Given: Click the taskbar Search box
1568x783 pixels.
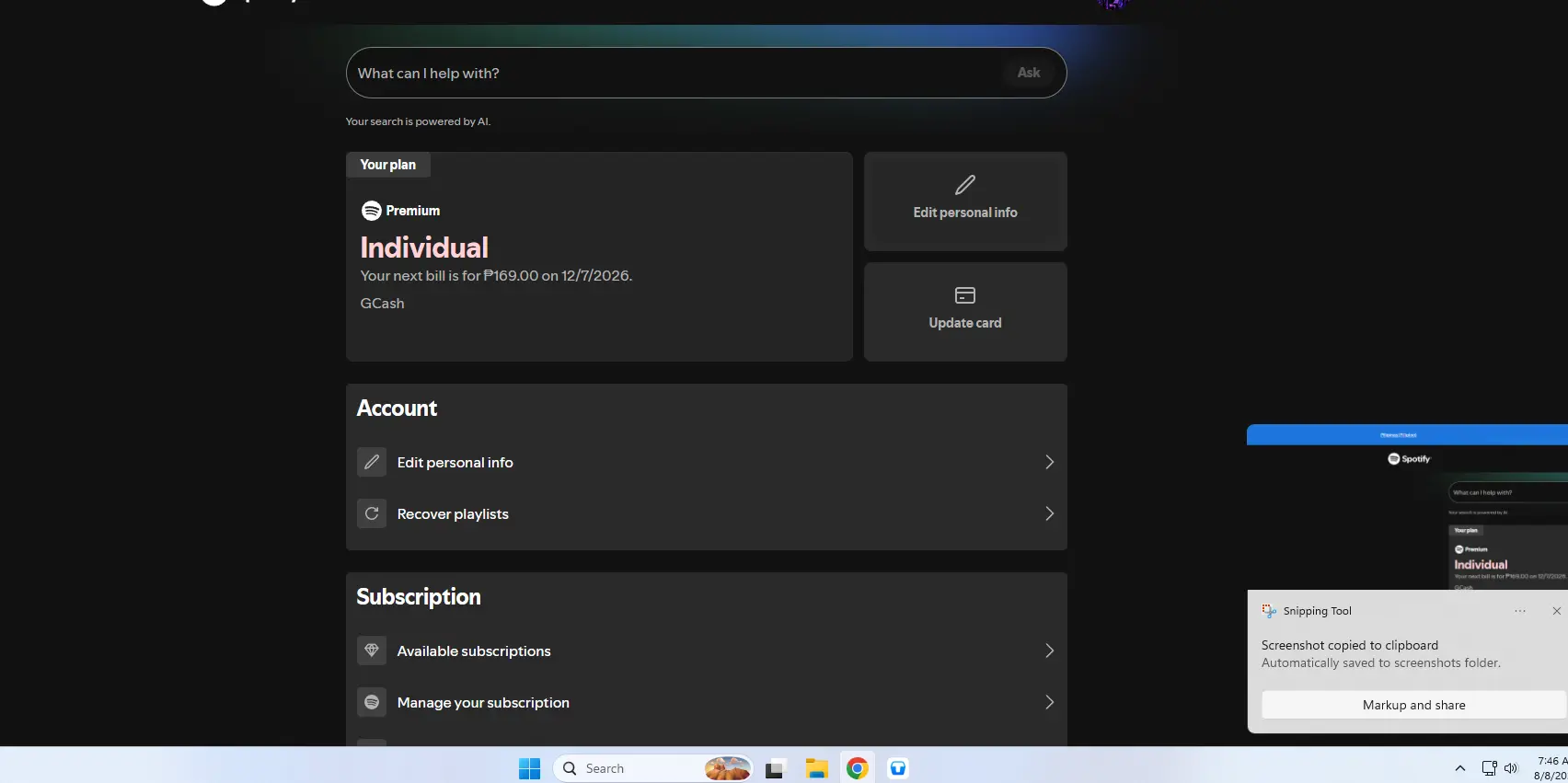Looking at the screenshot, I should click(653, 768).
